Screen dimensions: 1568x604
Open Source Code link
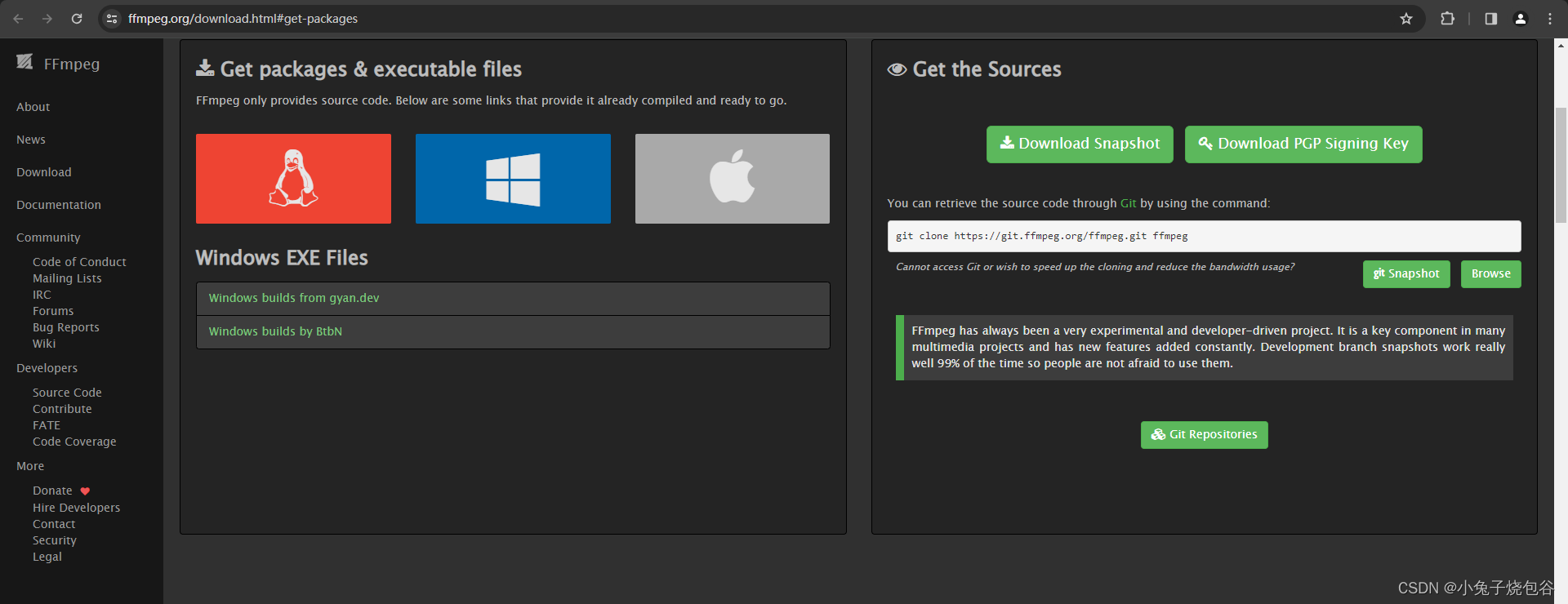[x=67, y=393]
